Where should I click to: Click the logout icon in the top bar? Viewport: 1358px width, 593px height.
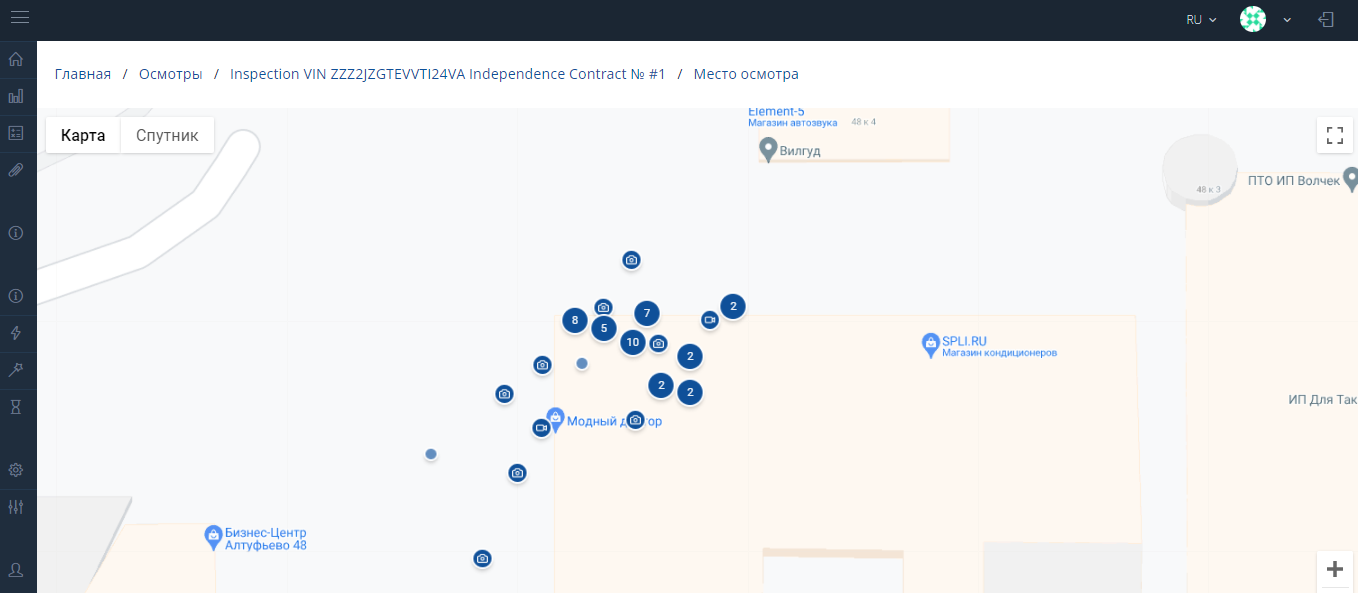pyautogui.click(x=1326, y=19)
